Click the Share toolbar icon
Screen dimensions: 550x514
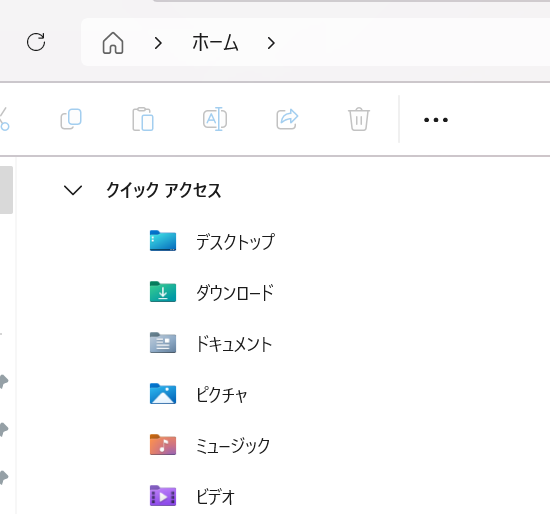(x=287, y=119)
